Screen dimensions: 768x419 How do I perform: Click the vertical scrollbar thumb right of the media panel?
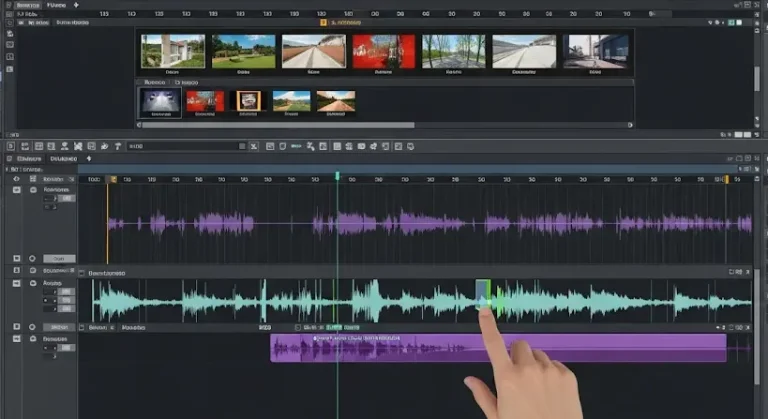point(757,78)
